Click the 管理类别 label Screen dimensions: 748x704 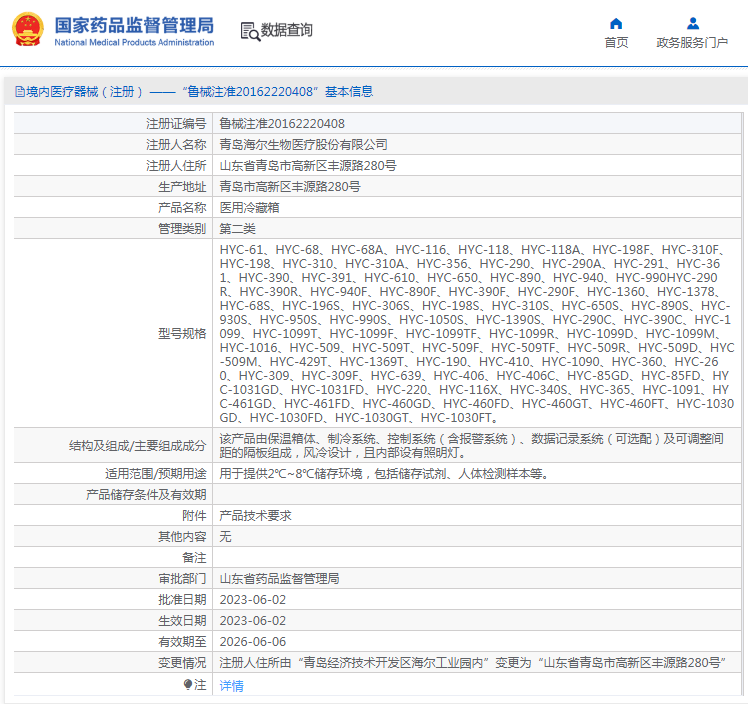(x=182, y=228)
